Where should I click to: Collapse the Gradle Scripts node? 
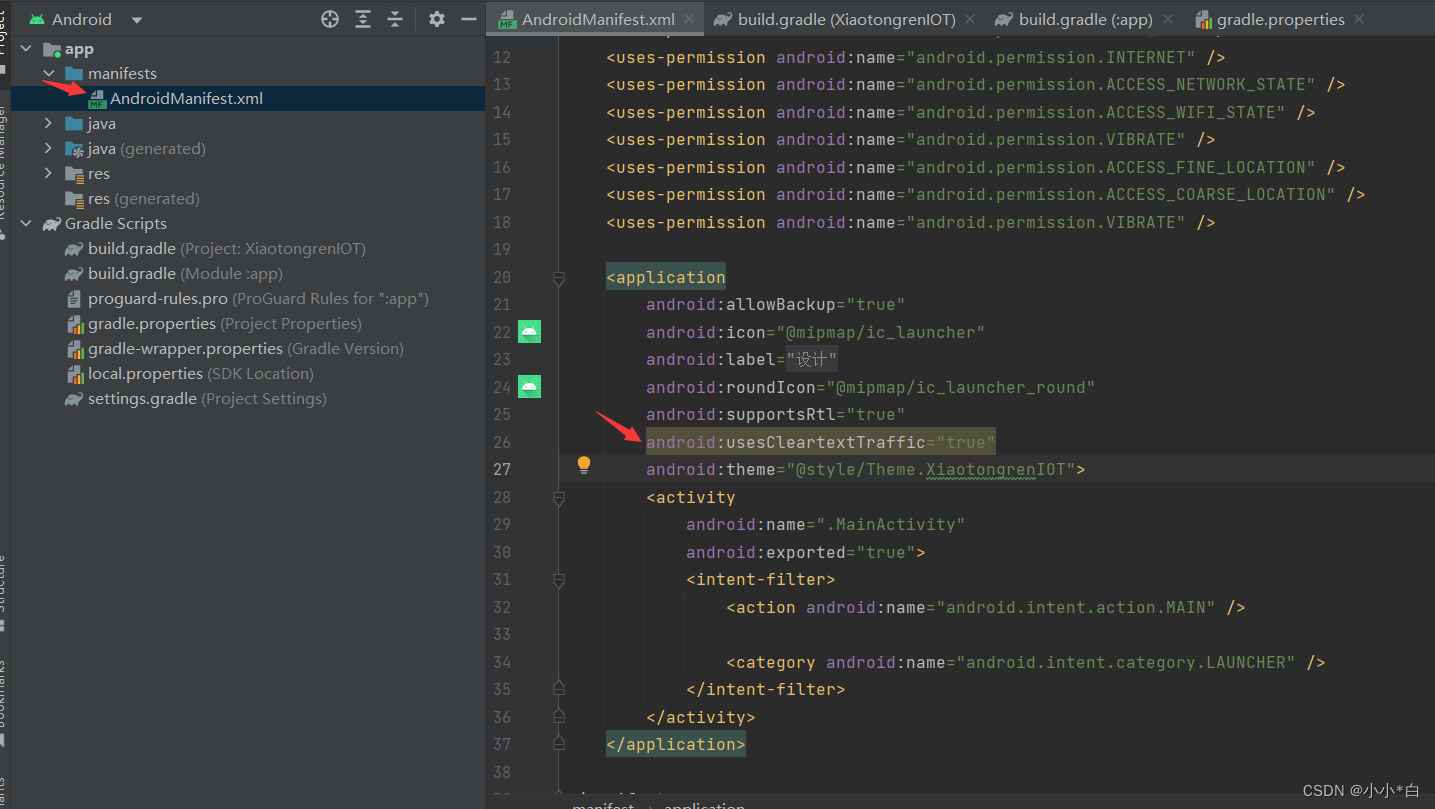[26, 224]
